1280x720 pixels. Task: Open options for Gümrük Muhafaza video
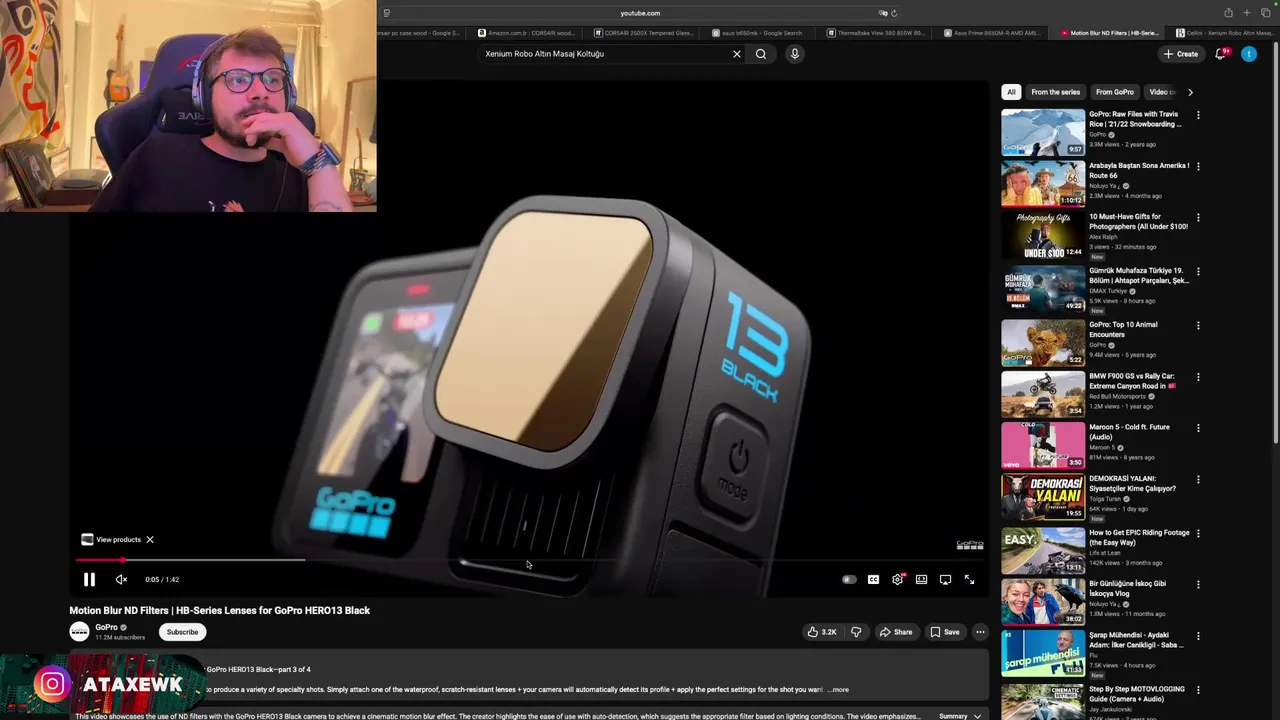click(1198, 271)
